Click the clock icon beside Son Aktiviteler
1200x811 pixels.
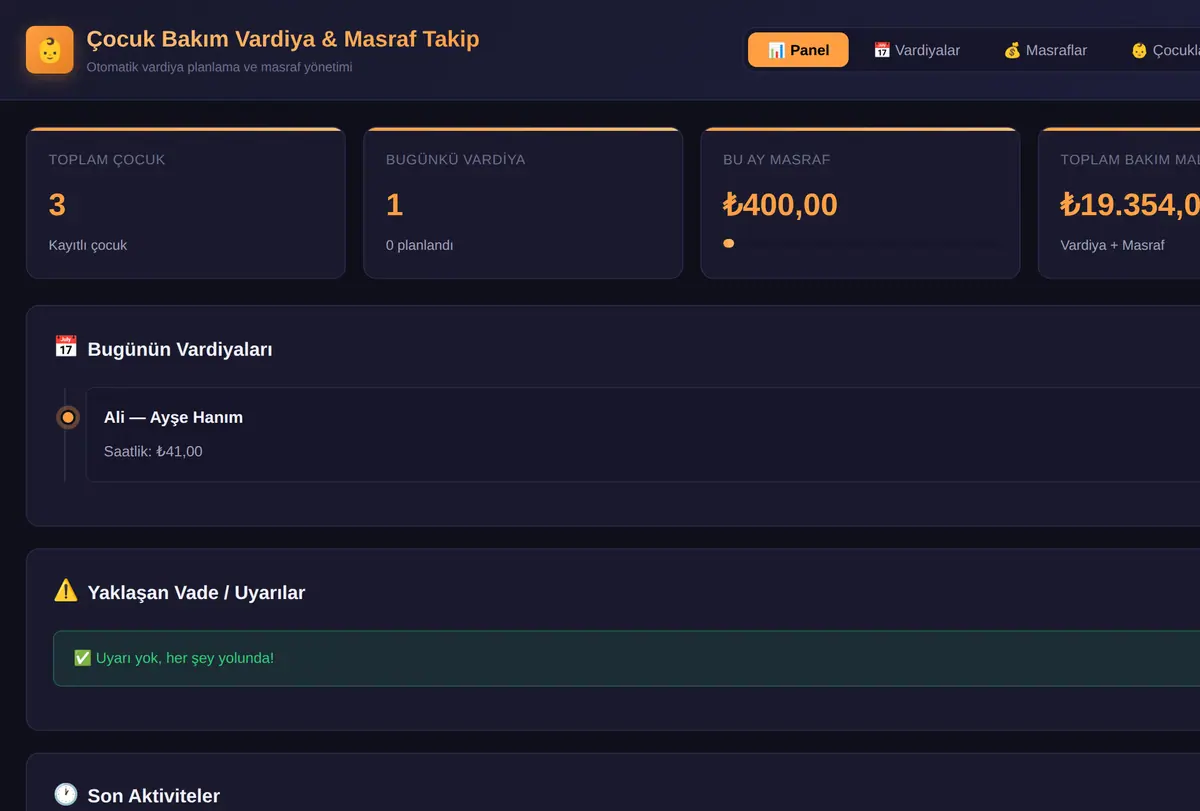click(x=66, y=795)
